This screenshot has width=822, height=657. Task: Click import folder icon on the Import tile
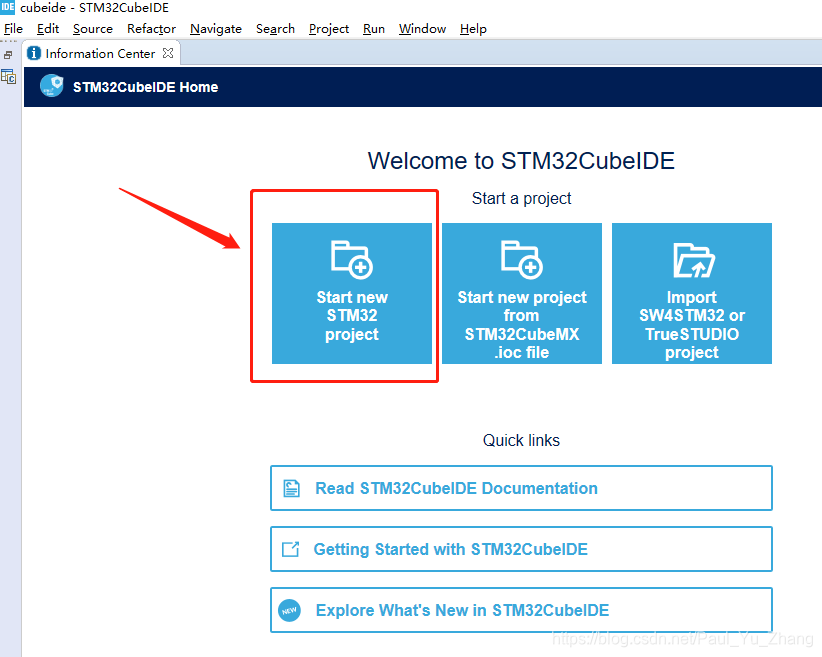(694, 260)
